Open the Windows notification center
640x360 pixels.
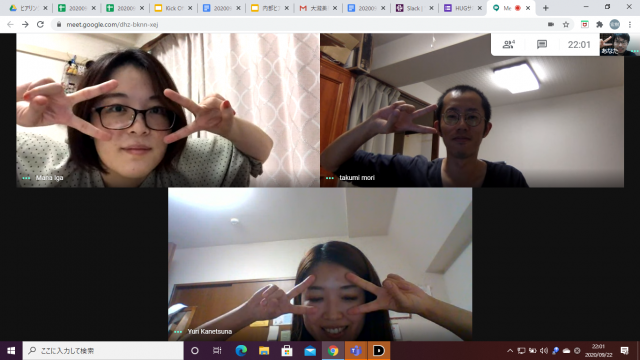(x=624, y=351)
